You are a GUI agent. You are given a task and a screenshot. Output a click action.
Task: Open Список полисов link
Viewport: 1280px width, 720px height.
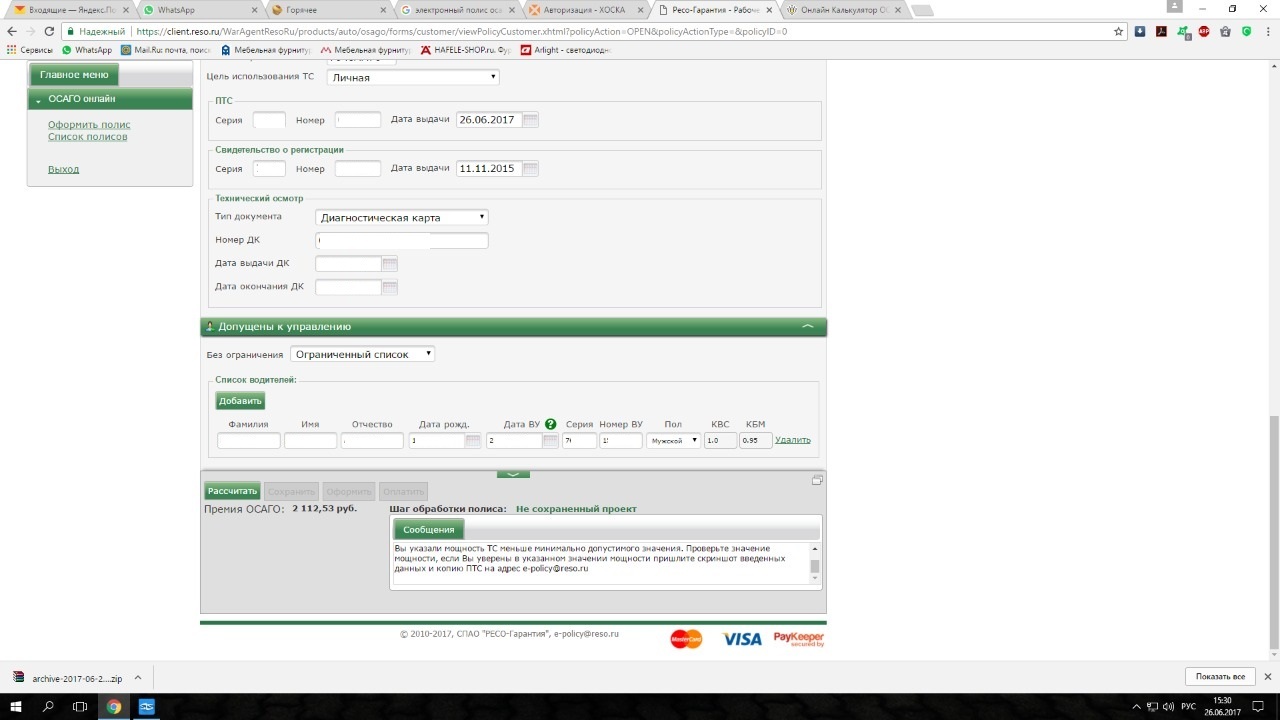[87, 137]
